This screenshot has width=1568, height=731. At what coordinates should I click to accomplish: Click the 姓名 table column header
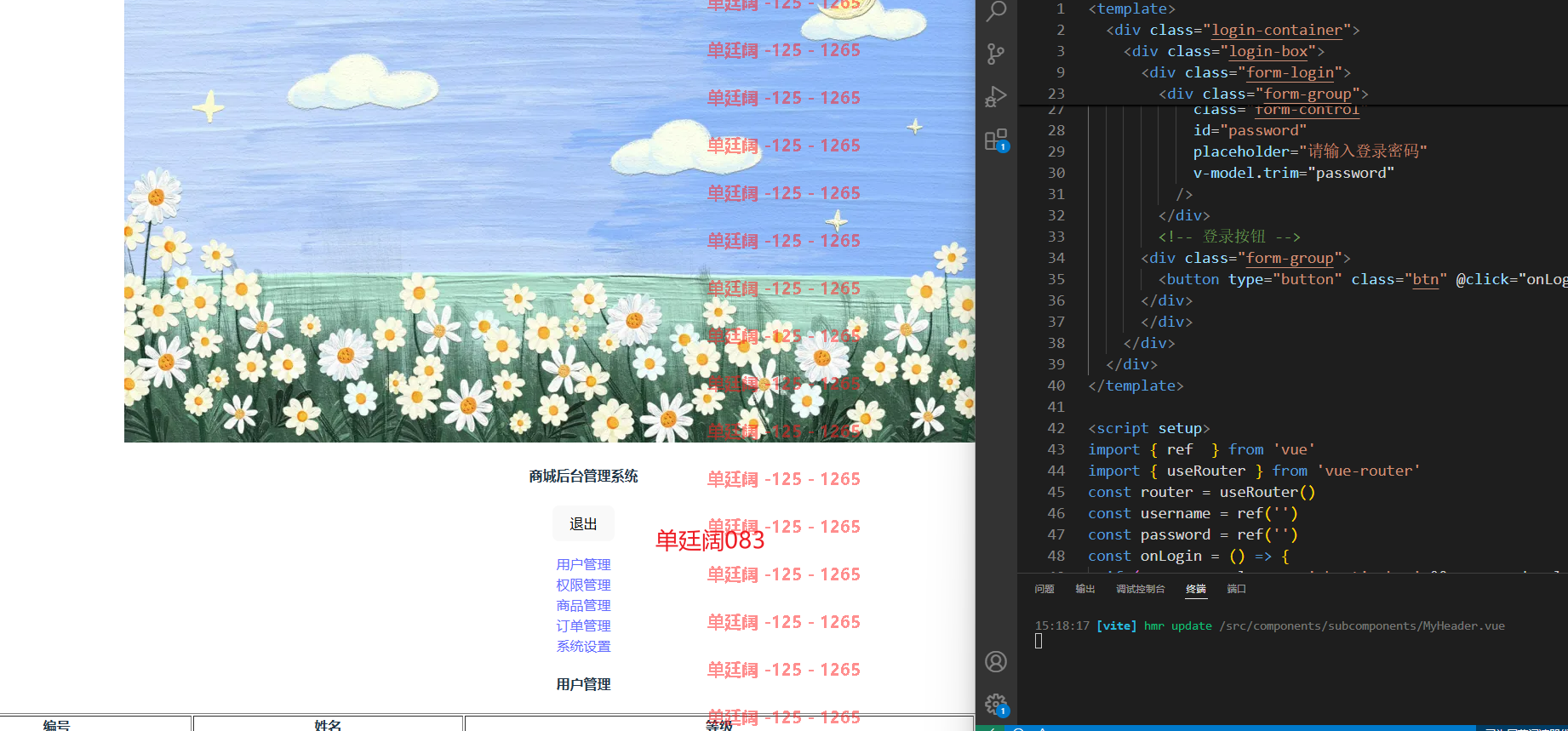pos(328,724)
